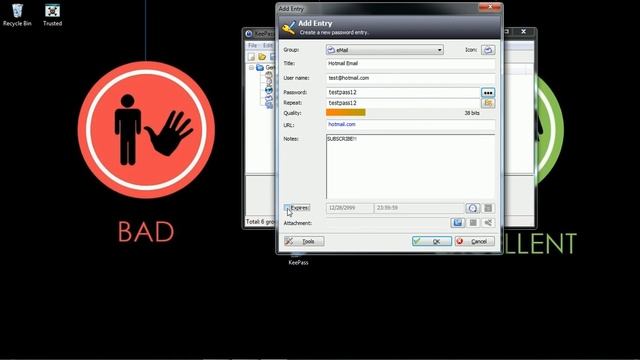Open the Tools button menu
The image size is (640, 360).
[x=304, y=241]
